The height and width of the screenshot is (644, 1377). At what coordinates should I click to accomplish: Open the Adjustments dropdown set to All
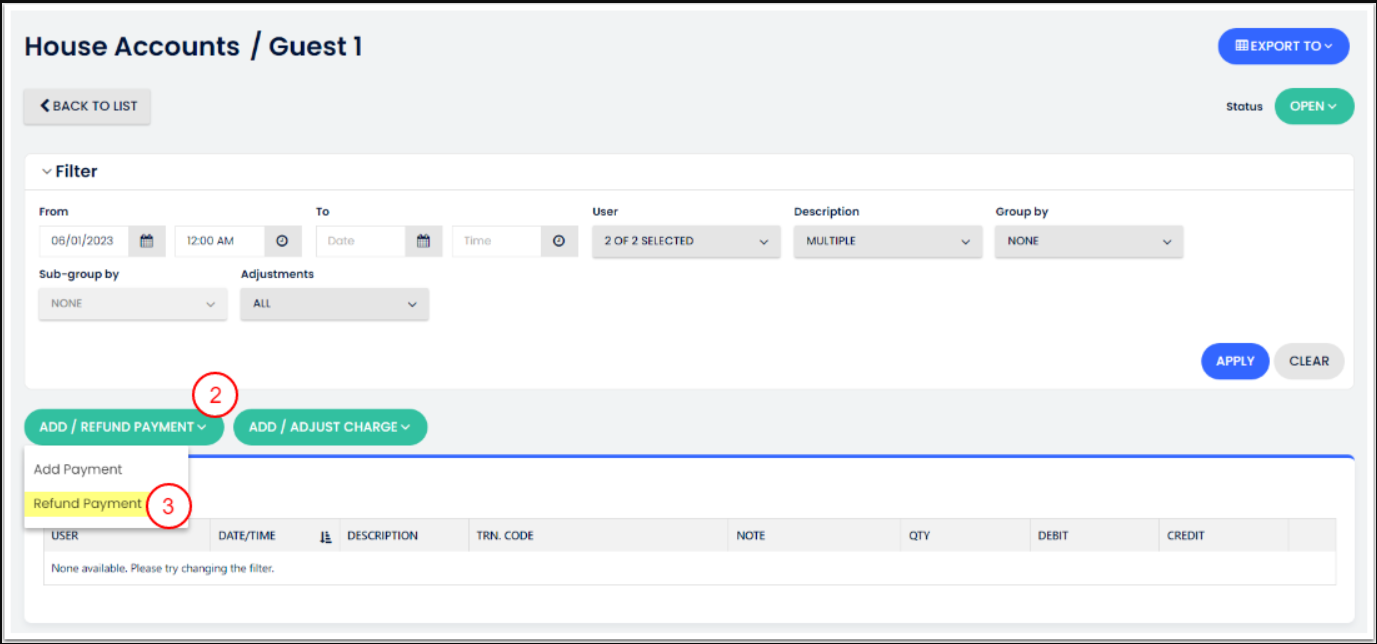coord(334,304)
